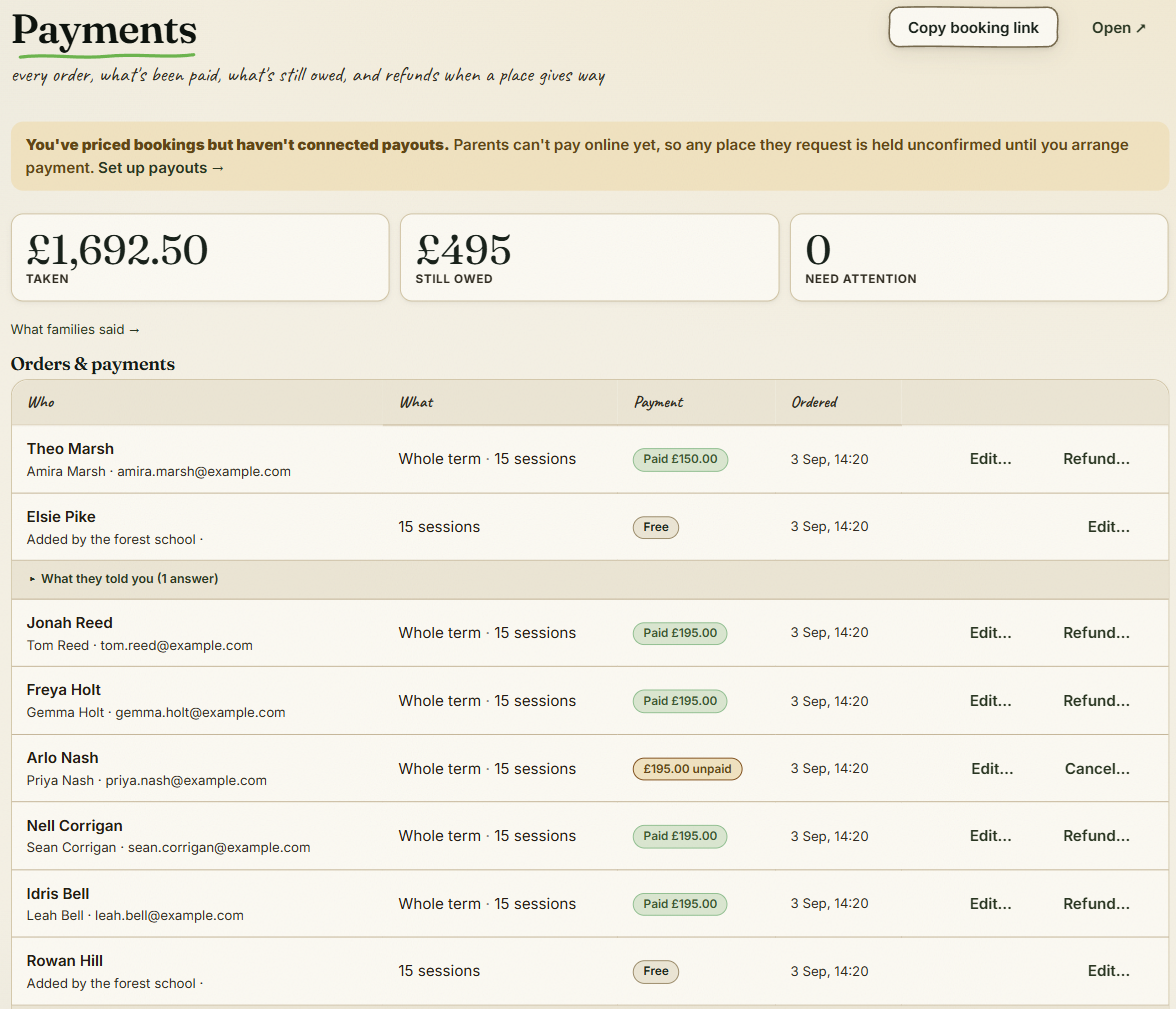Viewport: 1176px width, 1009px height.
Task: Click the name Freya Holt
Action: click(x=64, y=690)
